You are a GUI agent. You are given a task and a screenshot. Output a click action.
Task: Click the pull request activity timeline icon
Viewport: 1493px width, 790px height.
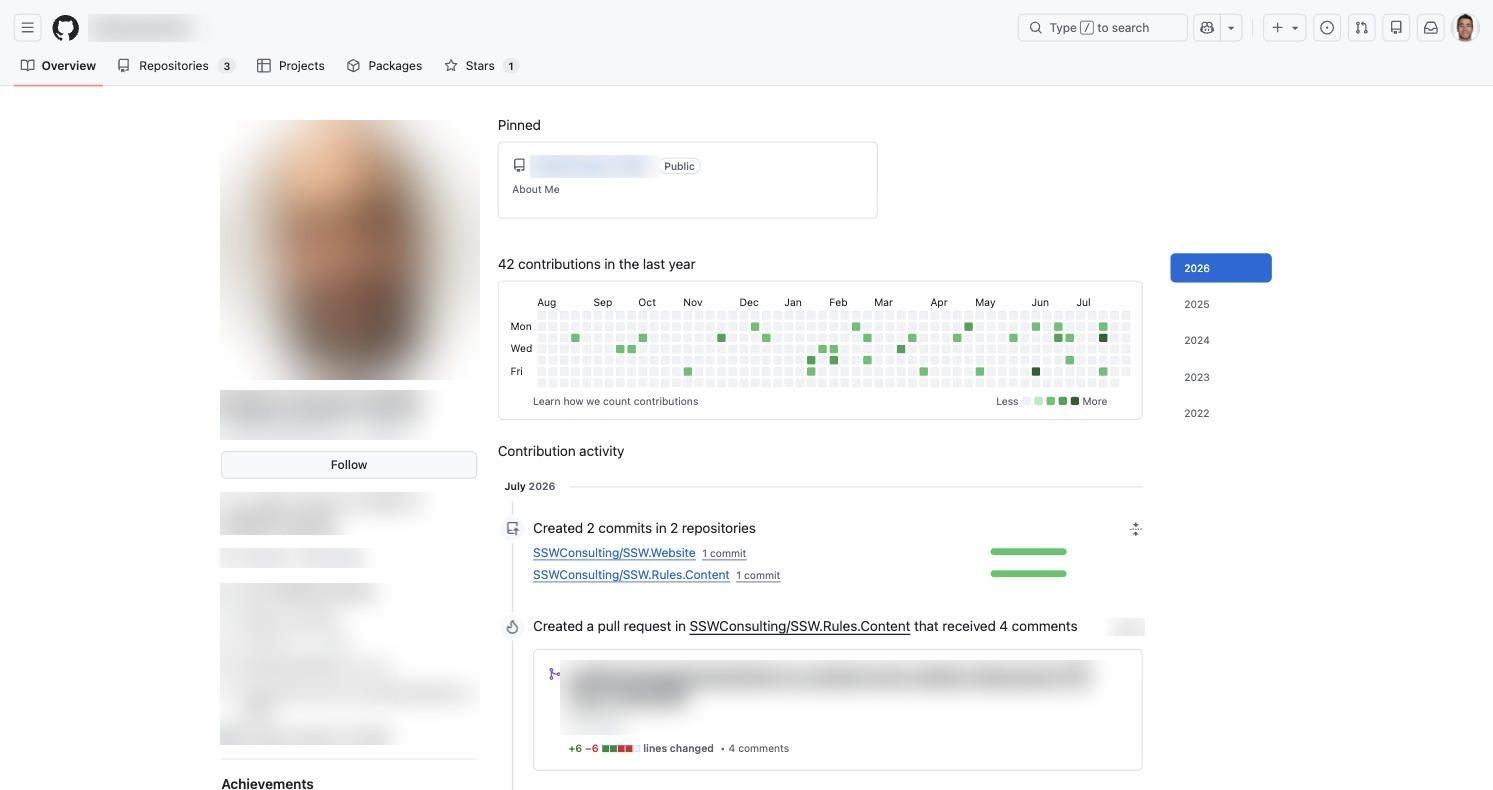[512, 627]
